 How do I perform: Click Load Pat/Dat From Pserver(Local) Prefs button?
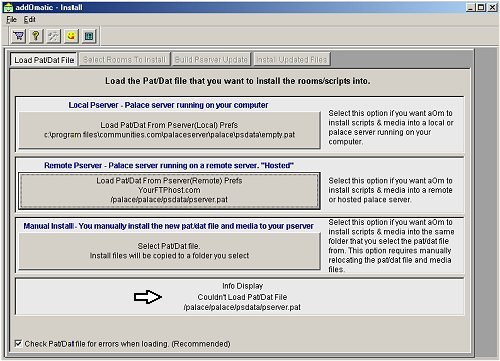169,130
